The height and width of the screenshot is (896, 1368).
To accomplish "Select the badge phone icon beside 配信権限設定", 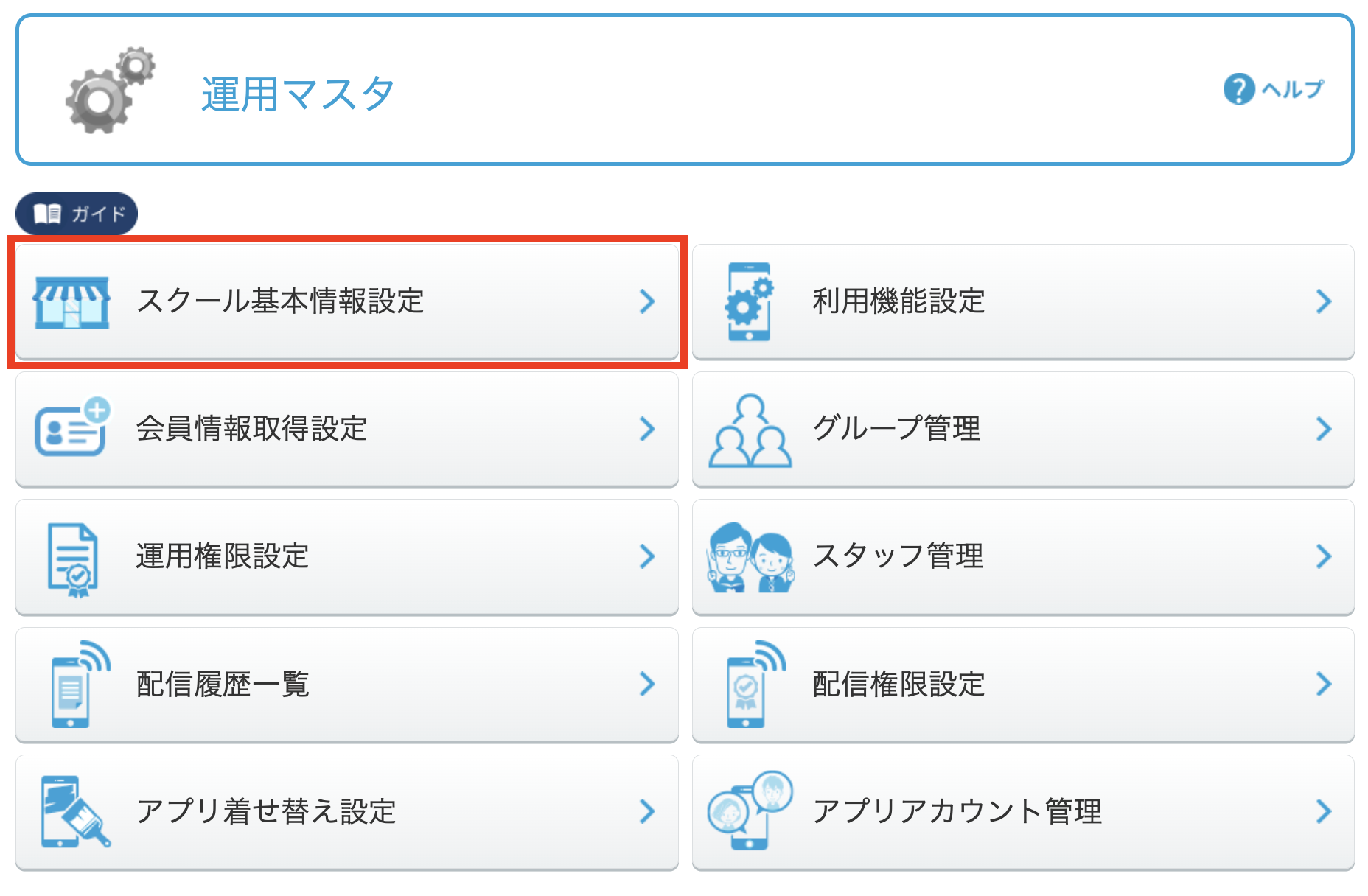I will click(747, 685).
